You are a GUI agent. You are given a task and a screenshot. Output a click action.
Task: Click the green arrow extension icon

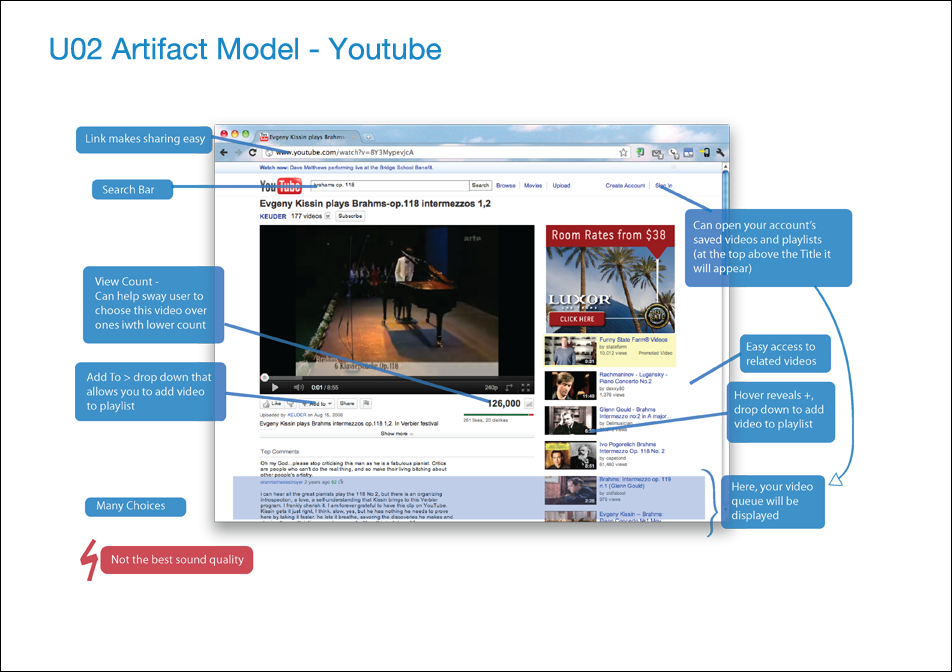pyautogui.click(x=640, y=152)
